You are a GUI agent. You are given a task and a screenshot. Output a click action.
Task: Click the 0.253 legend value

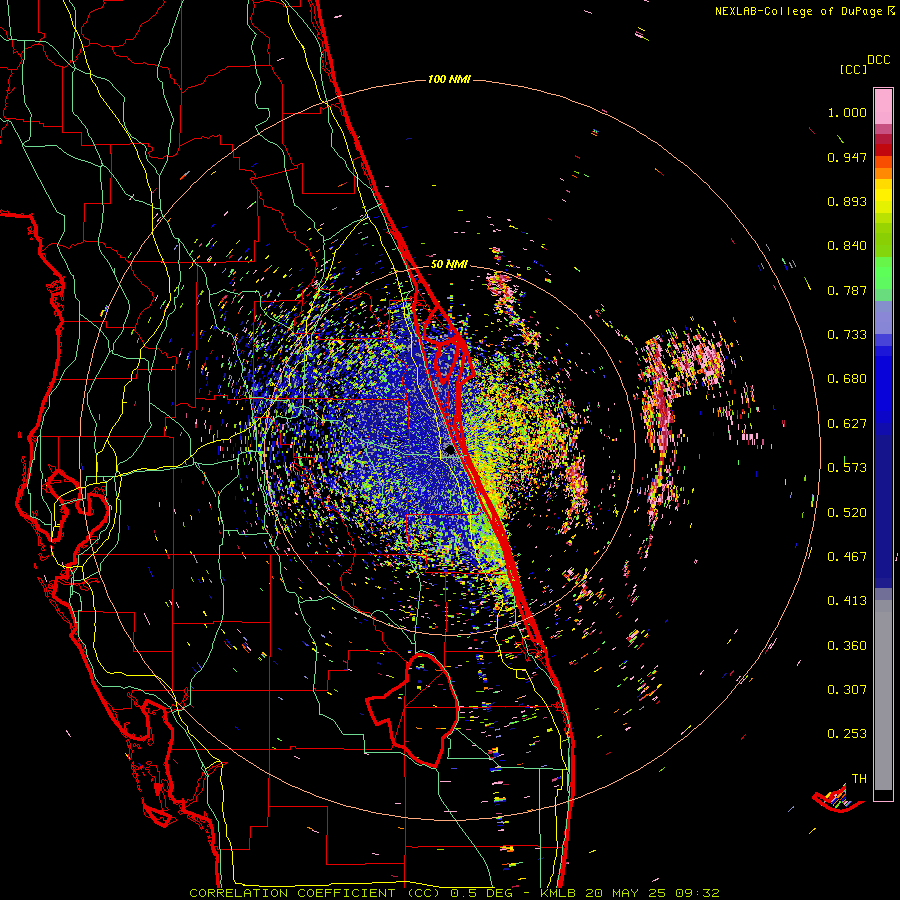coord(847,734)
